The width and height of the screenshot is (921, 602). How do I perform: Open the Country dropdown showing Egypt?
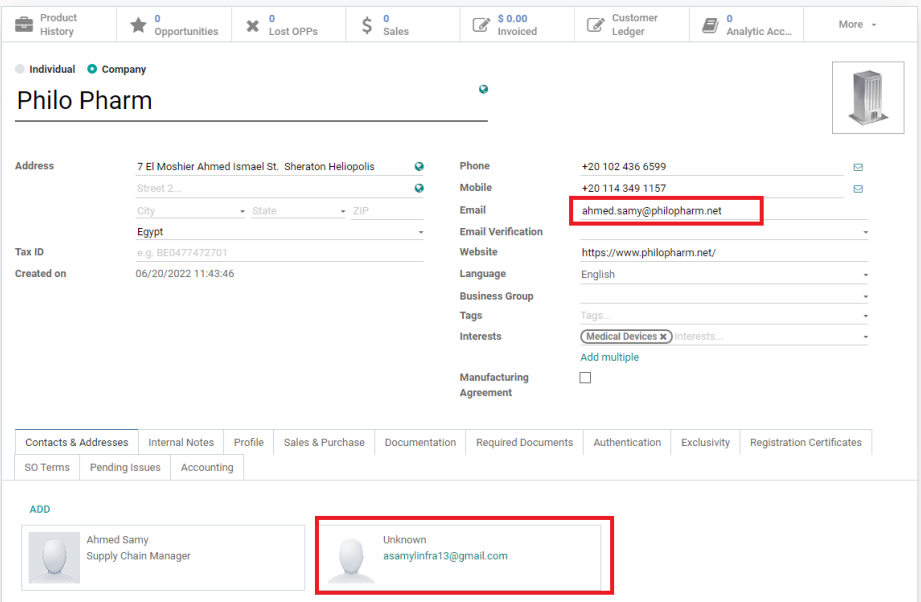click(280, 232)
